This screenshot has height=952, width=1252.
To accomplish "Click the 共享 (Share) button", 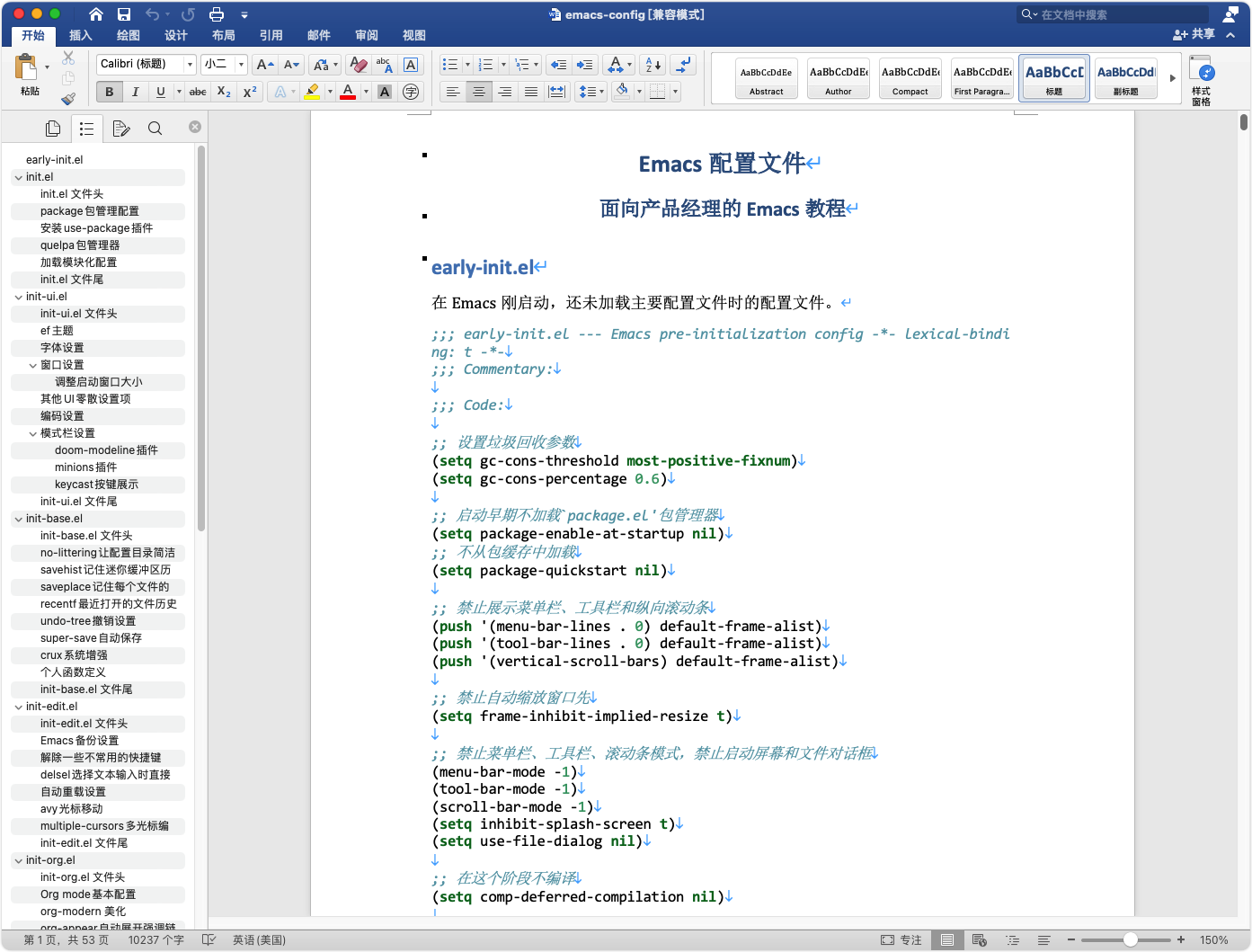I will point(1194,34).
